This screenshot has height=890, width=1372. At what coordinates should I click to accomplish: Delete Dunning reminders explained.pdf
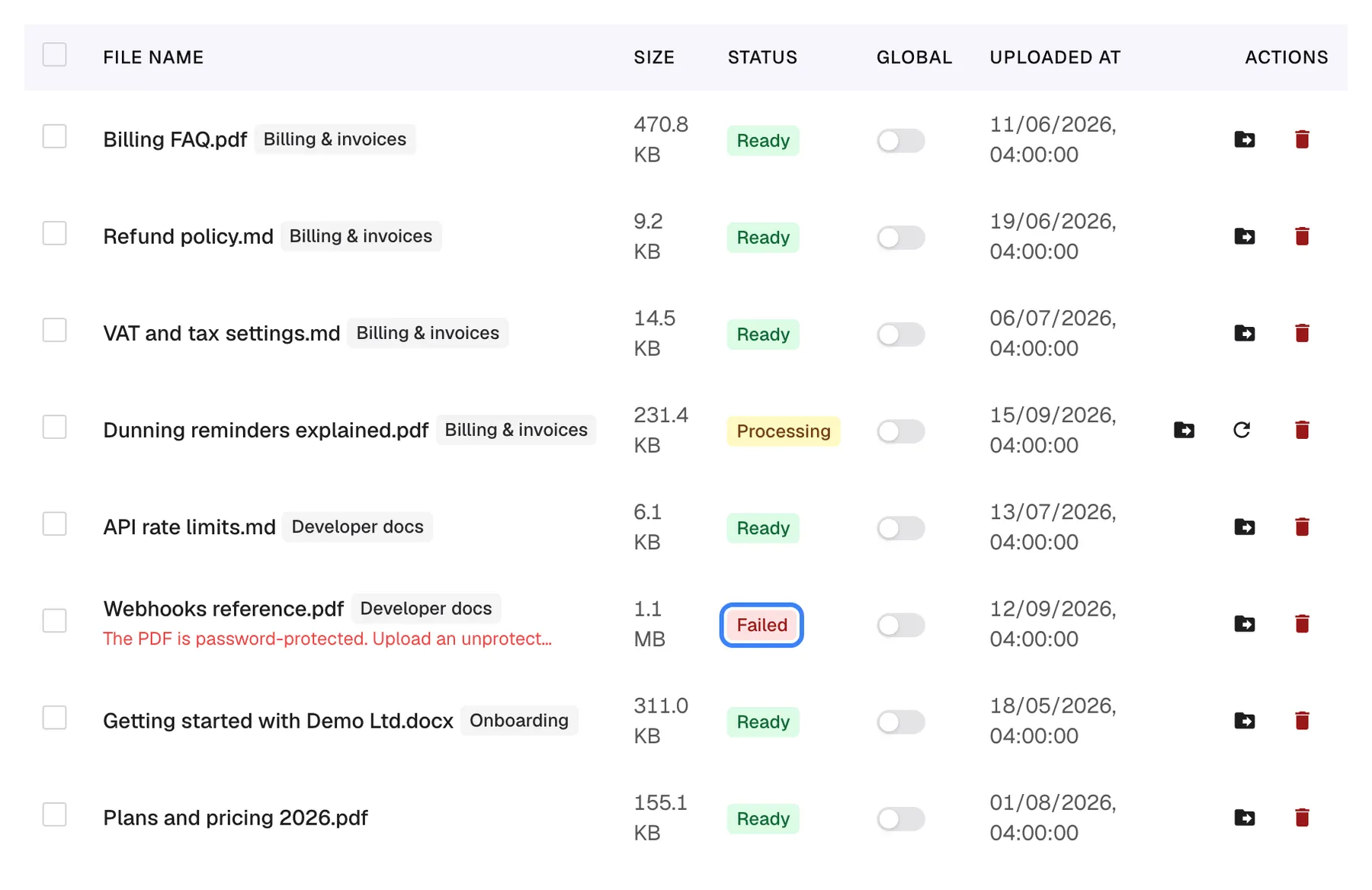click(x=1302, y=430)
